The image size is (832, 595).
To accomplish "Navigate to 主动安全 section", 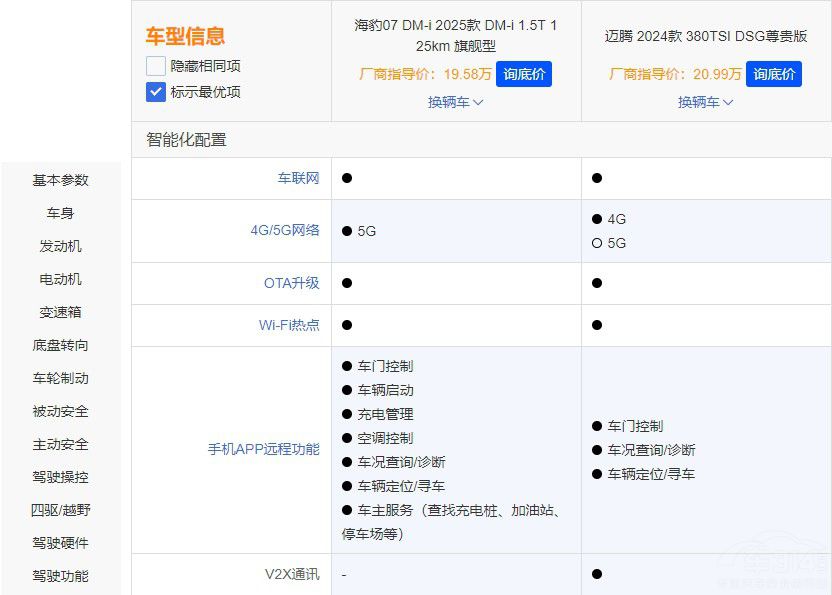I will (x=60, y=444).
